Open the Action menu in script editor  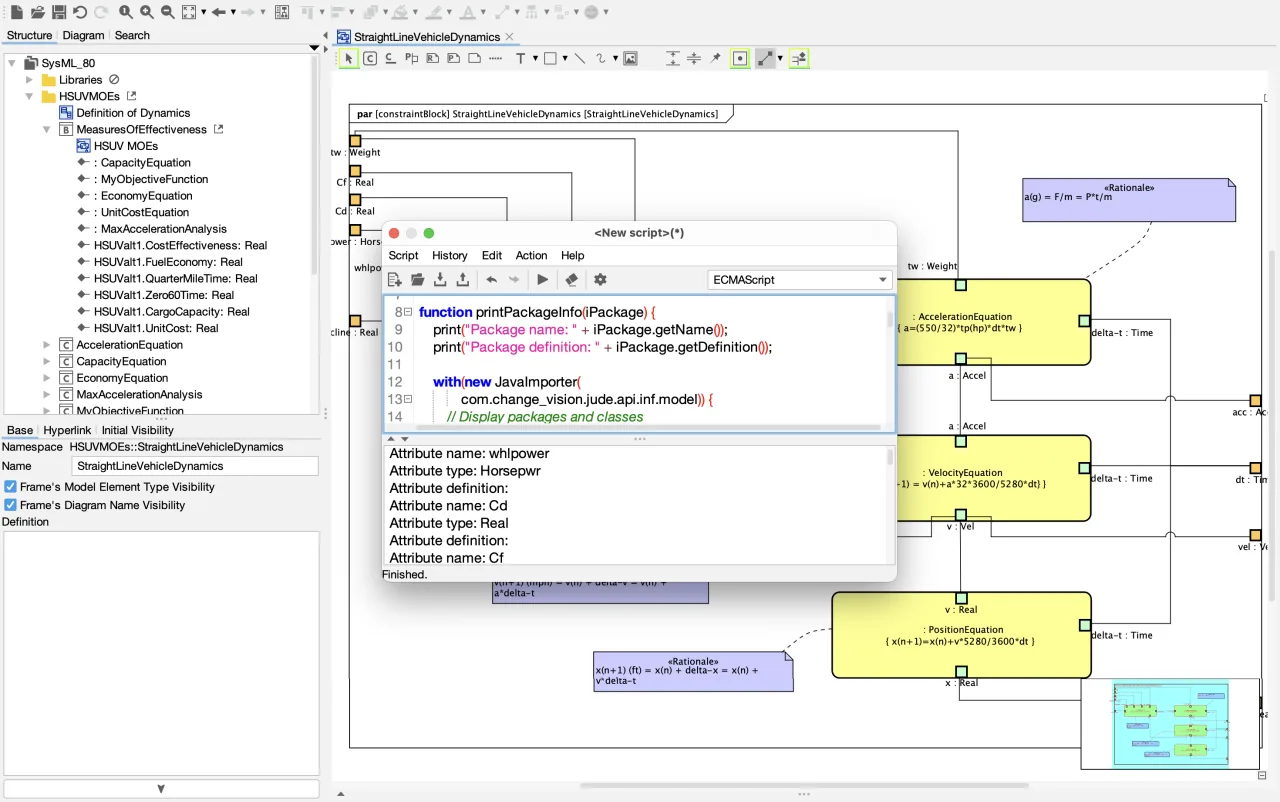[x=531, y=255]
